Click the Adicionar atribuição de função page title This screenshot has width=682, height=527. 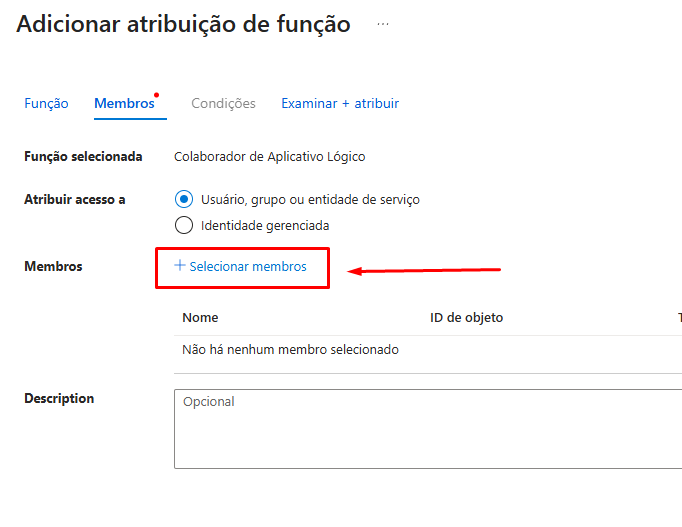(x=183, y=24)
